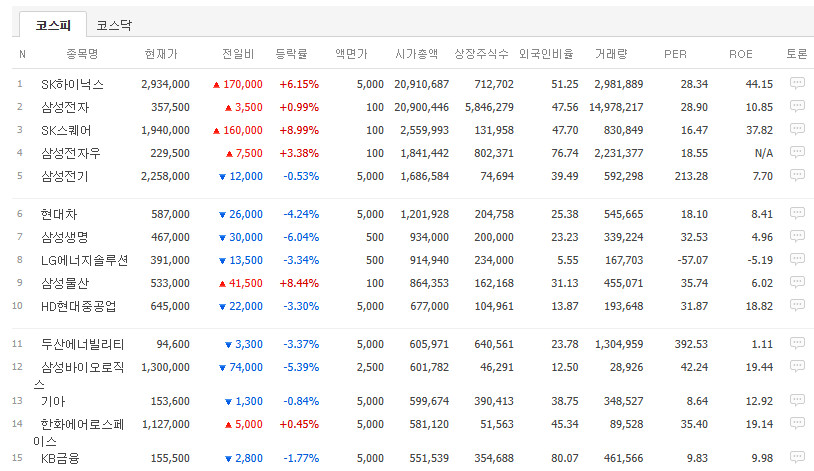
Task: Open discussion icon for 삼성물산 row
Action: (797, 282)
